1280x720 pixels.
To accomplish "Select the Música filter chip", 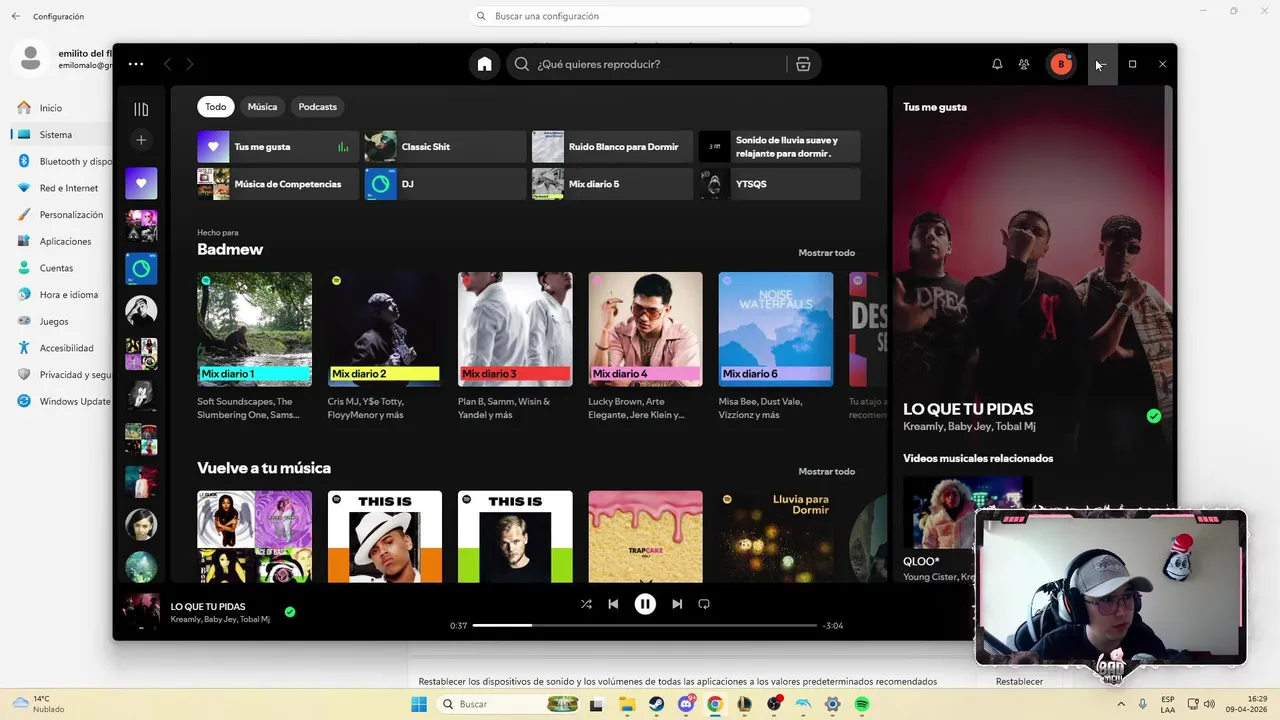I will tap(262, 107).
